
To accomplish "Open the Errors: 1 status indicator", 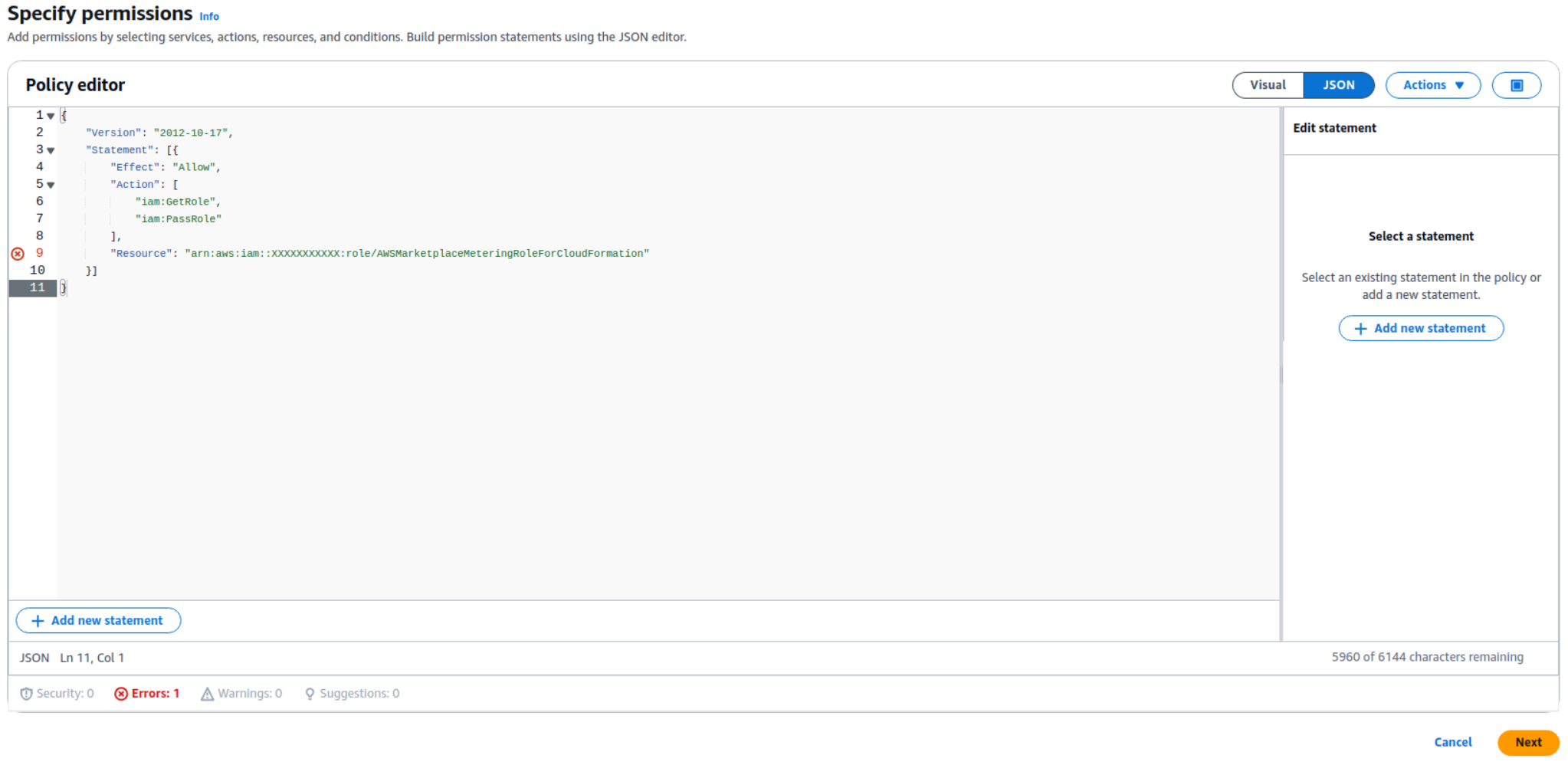I will tap(146, 694).
